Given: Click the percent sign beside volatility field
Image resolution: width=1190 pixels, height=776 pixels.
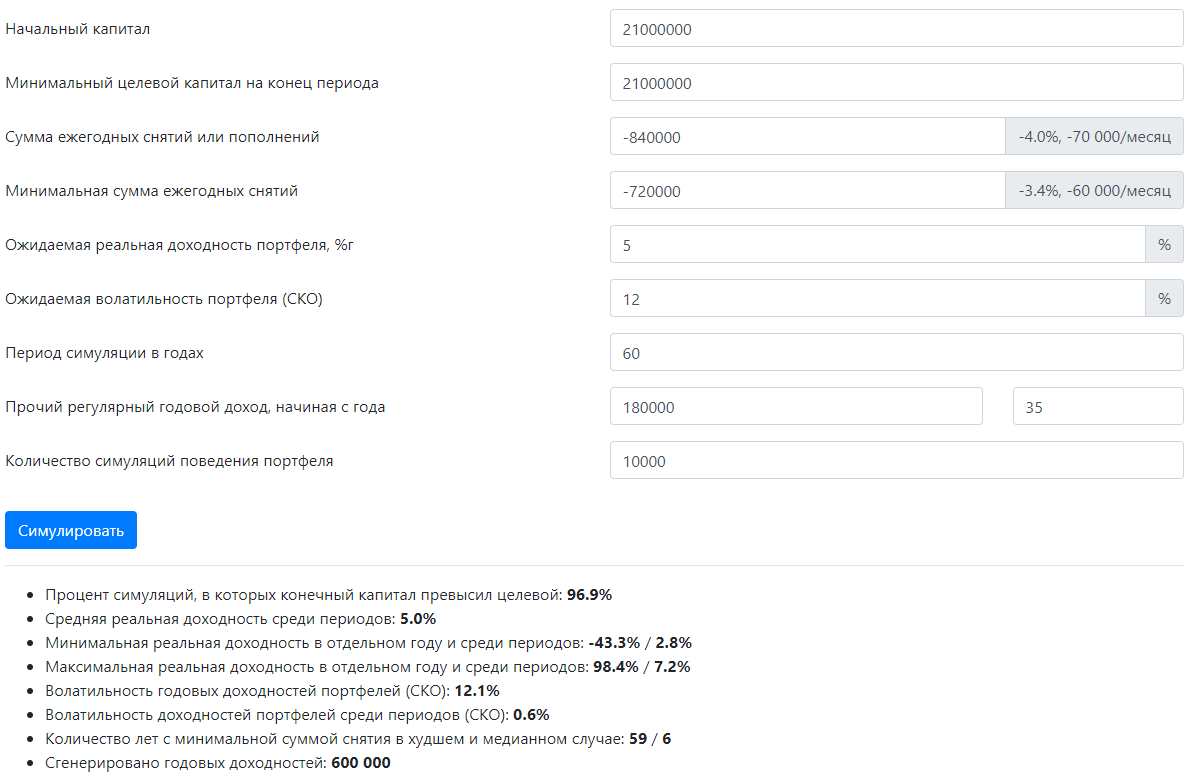Looking at the screenshot, I should pyautogui.click(x=1164, y=298).
